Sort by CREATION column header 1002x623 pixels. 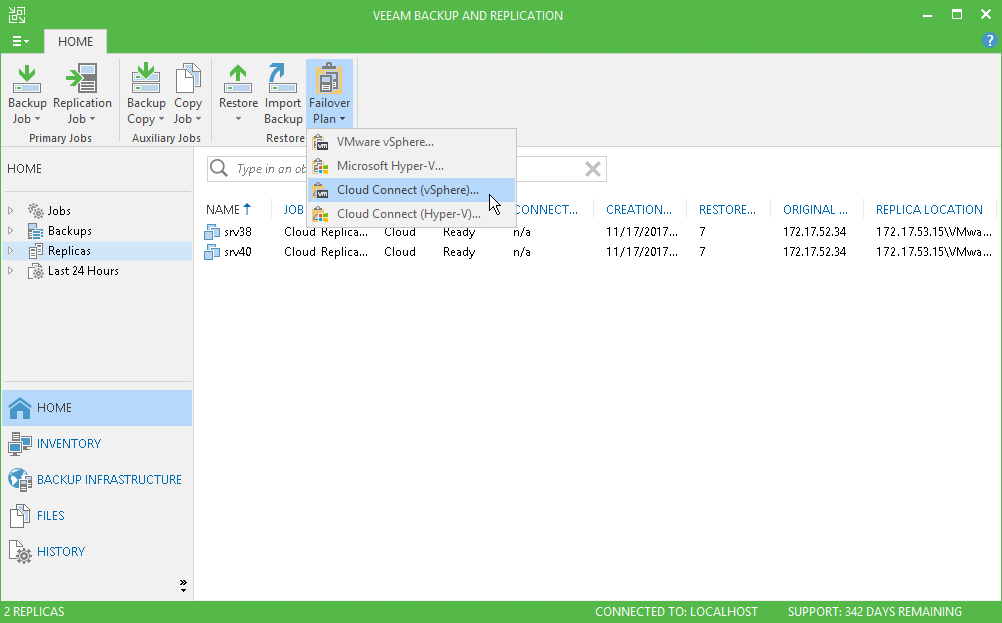(640, 210)
